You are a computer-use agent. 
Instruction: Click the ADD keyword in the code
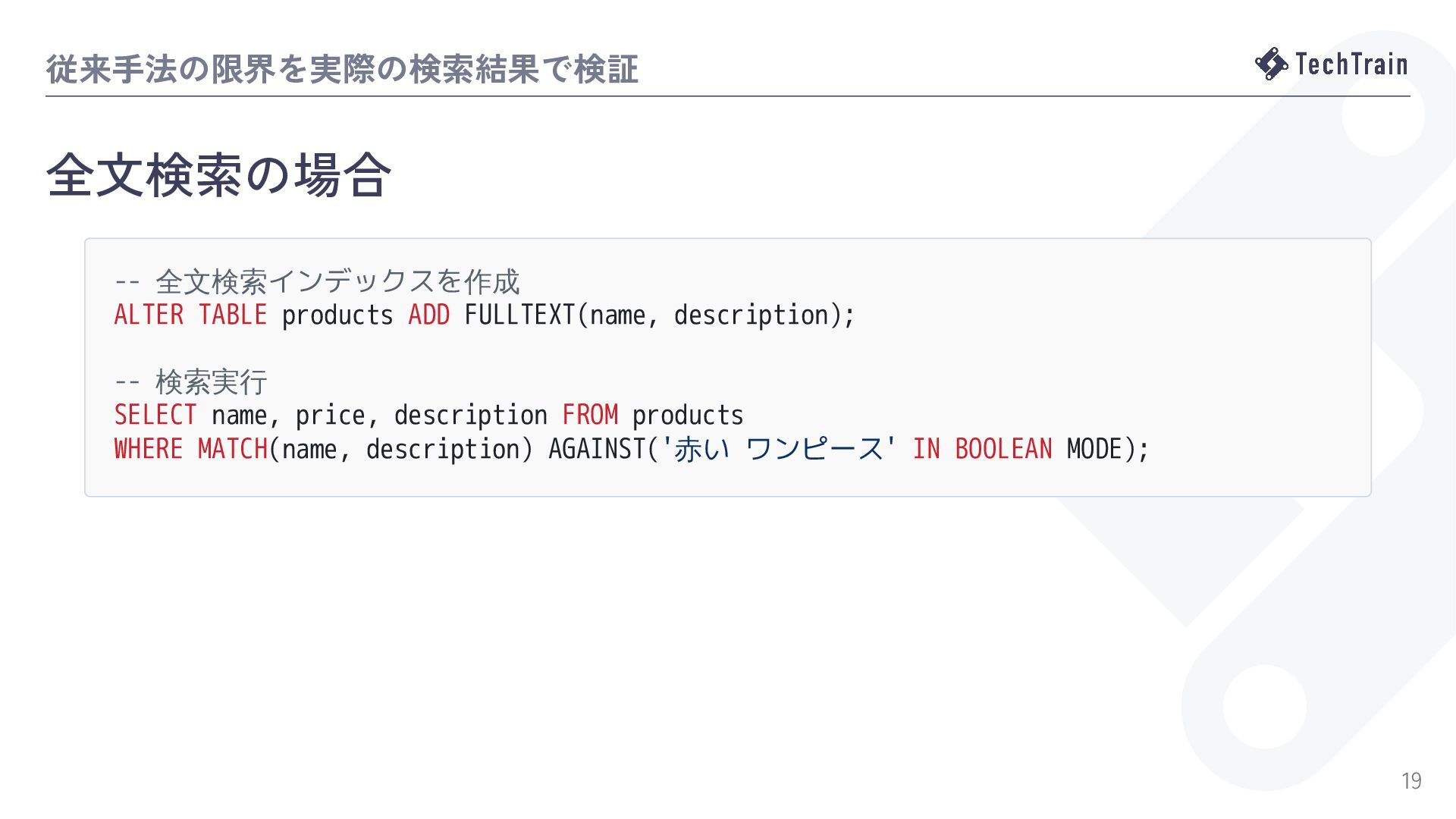[x=429, y=315]
